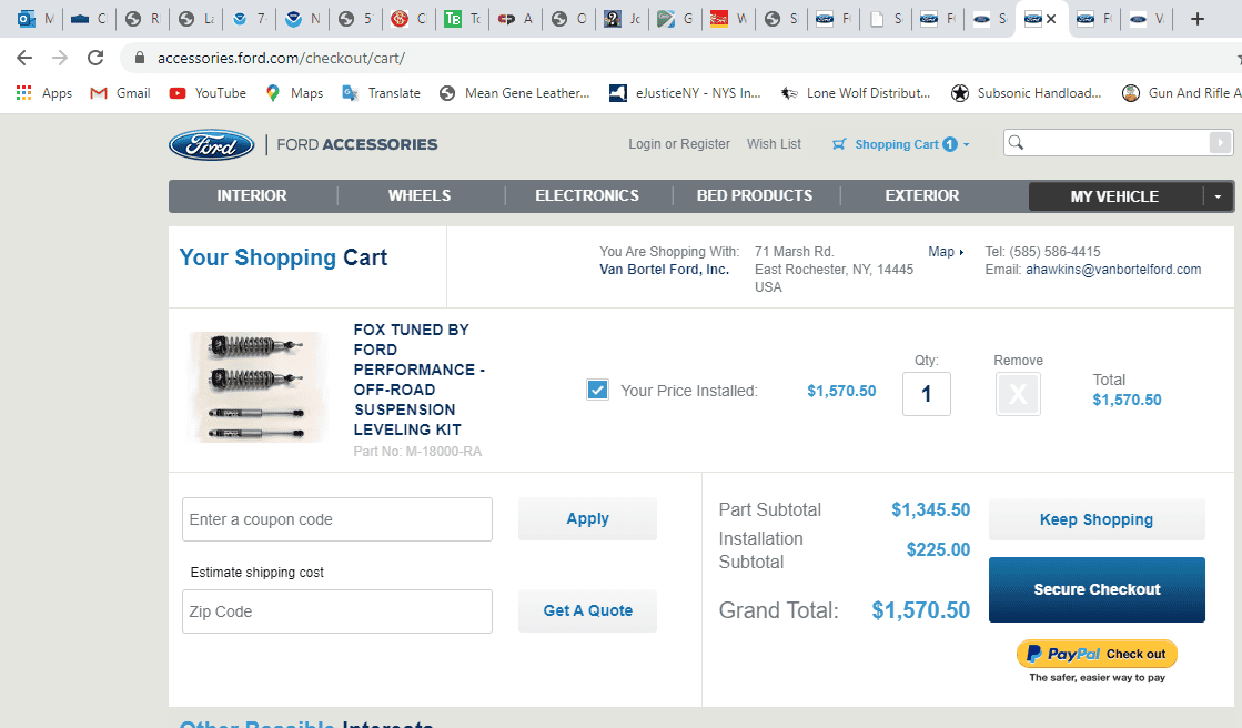Click the Ford oval logo

pos(211,145)
